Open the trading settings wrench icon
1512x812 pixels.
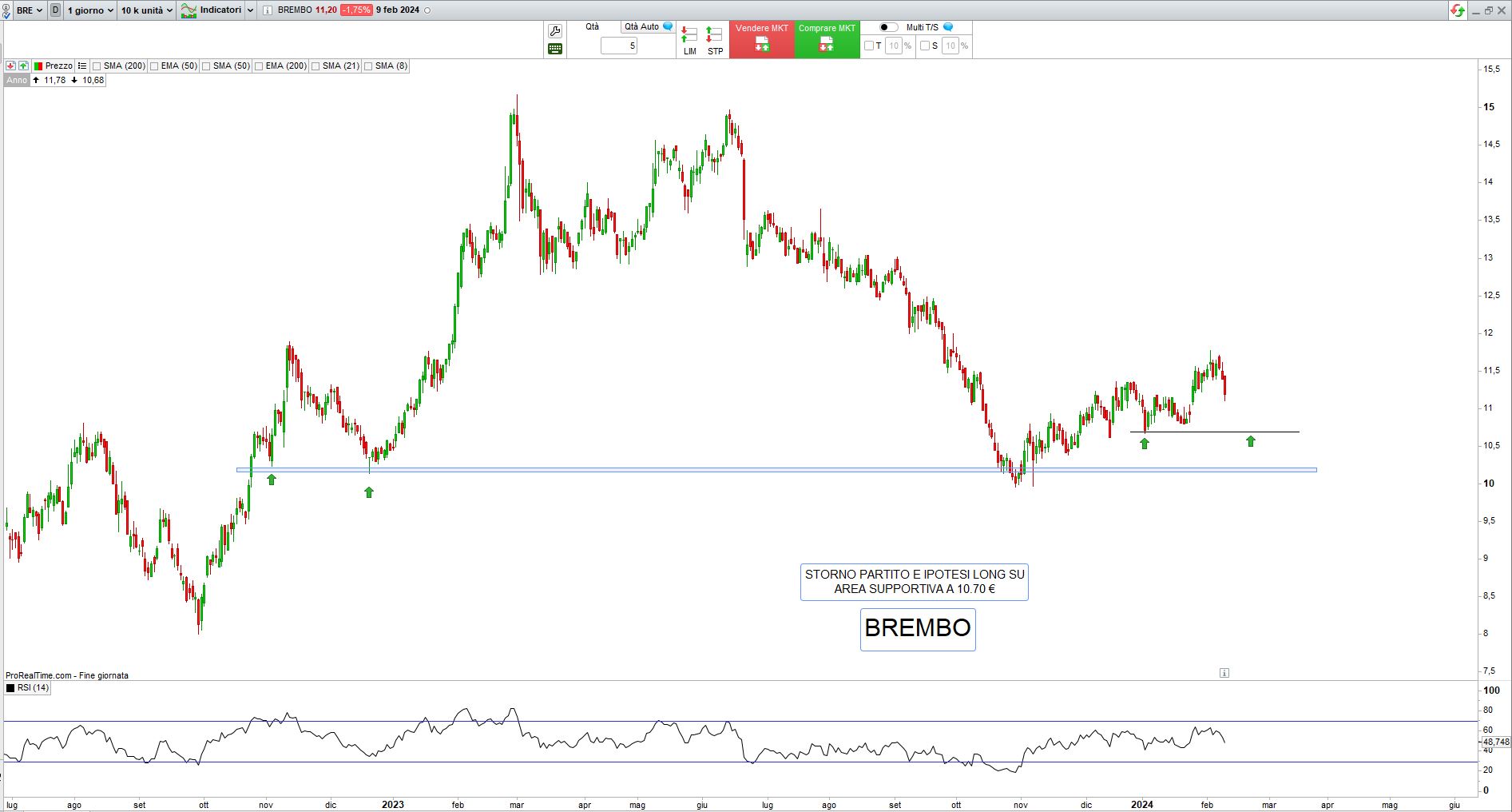(555, 31)
